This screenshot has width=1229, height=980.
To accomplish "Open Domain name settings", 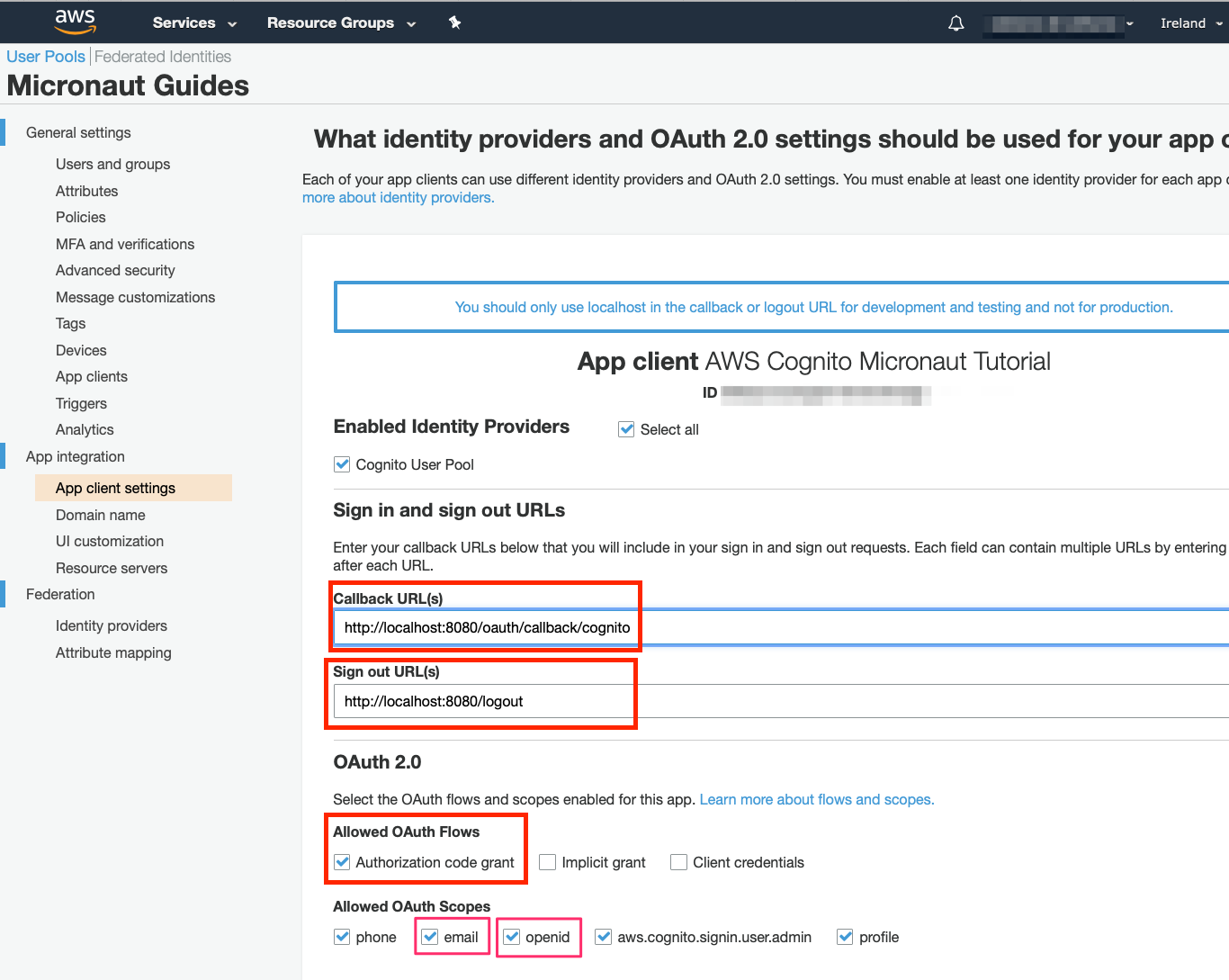I will (x=101, y=515).
